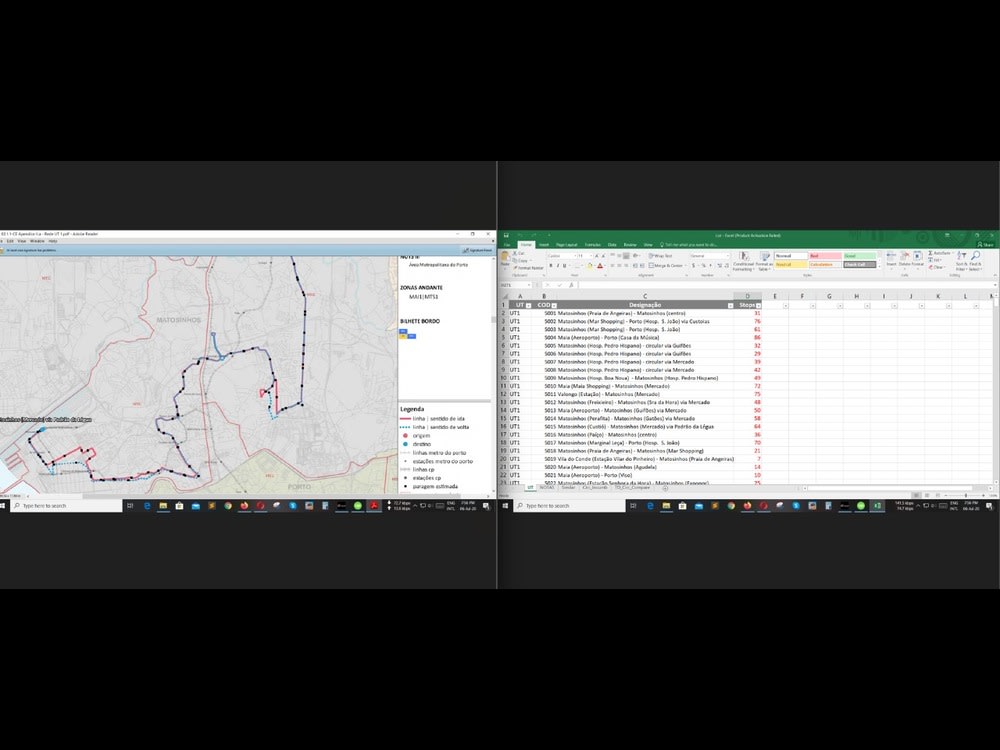Viewport: 1000px width, 750px height.
Task: Open the filter dropdown in column E
Action: 785,305
